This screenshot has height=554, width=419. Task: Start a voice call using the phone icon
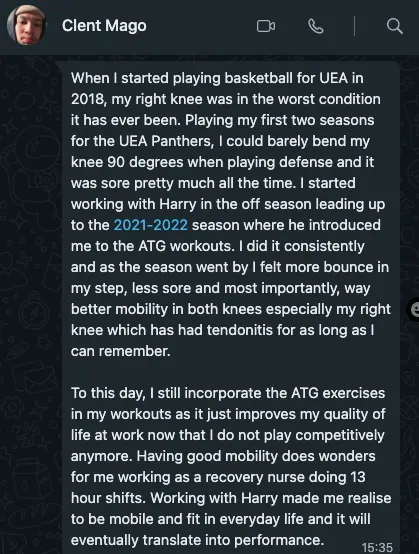315,26
